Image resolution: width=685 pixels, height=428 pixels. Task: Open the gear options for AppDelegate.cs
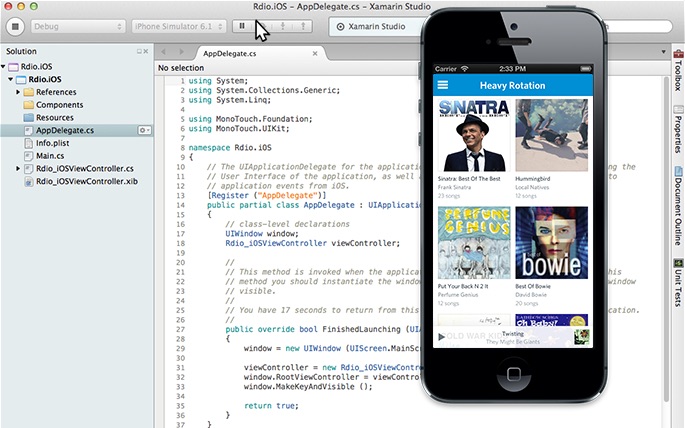pyautogui.click(x=145, y=130)
